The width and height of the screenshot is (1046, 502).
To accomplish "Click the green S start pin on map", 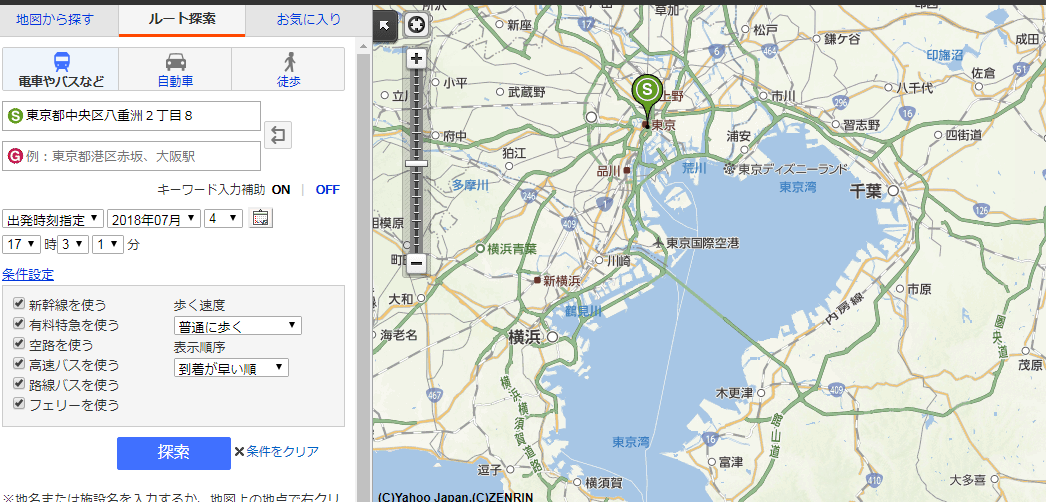I will click(646, 91).
